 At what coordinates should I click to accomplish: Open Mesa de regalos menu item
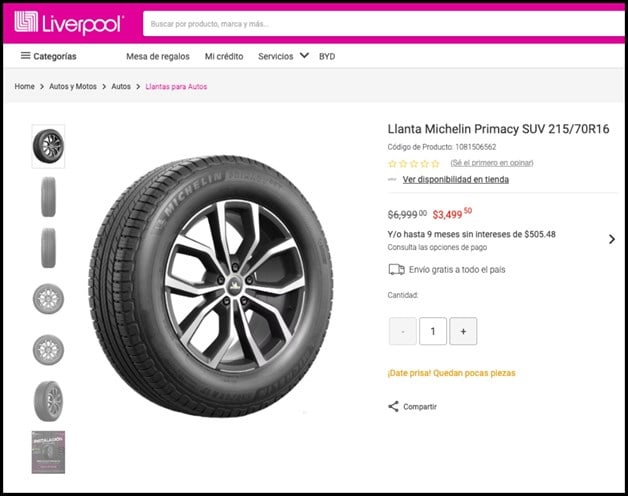[157, 56]
